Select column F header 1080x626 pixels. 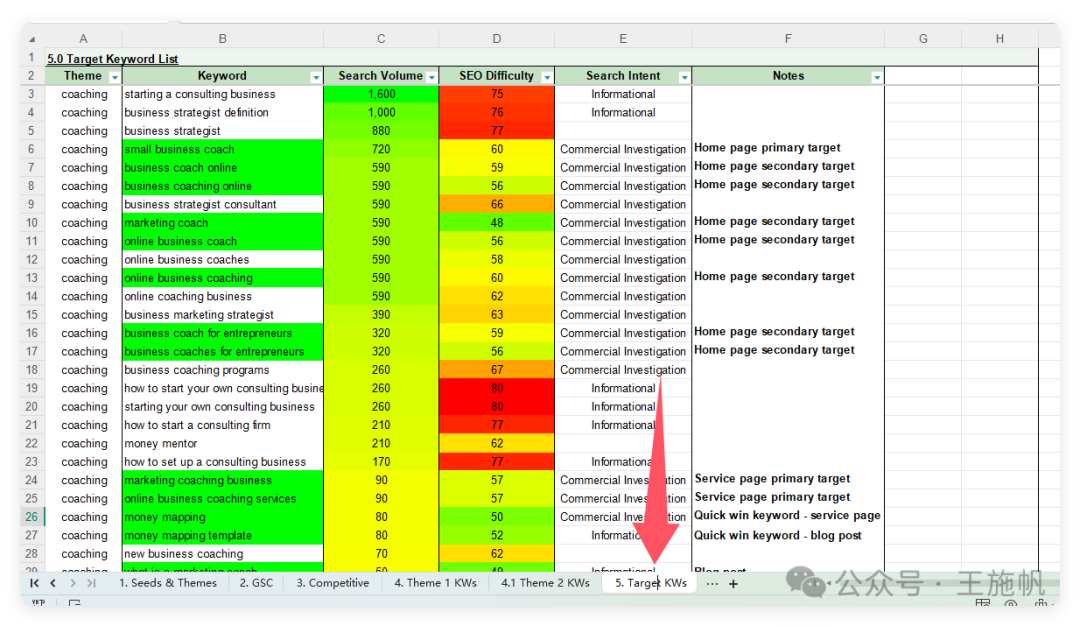coord(788,39)
